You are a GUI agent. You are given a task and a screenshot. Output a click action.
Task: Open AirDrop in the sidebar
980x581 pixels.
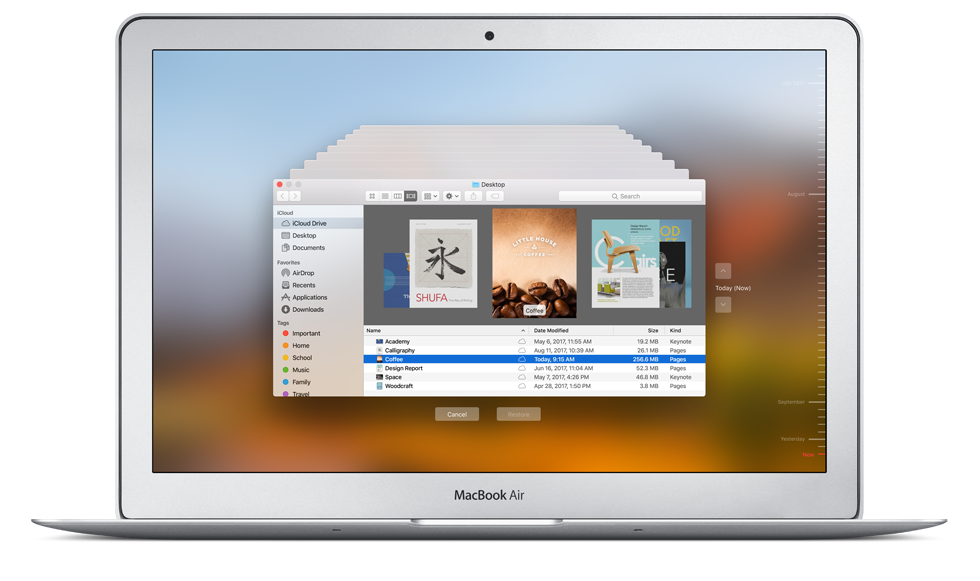pyautogui.click(x=302, y=273)
